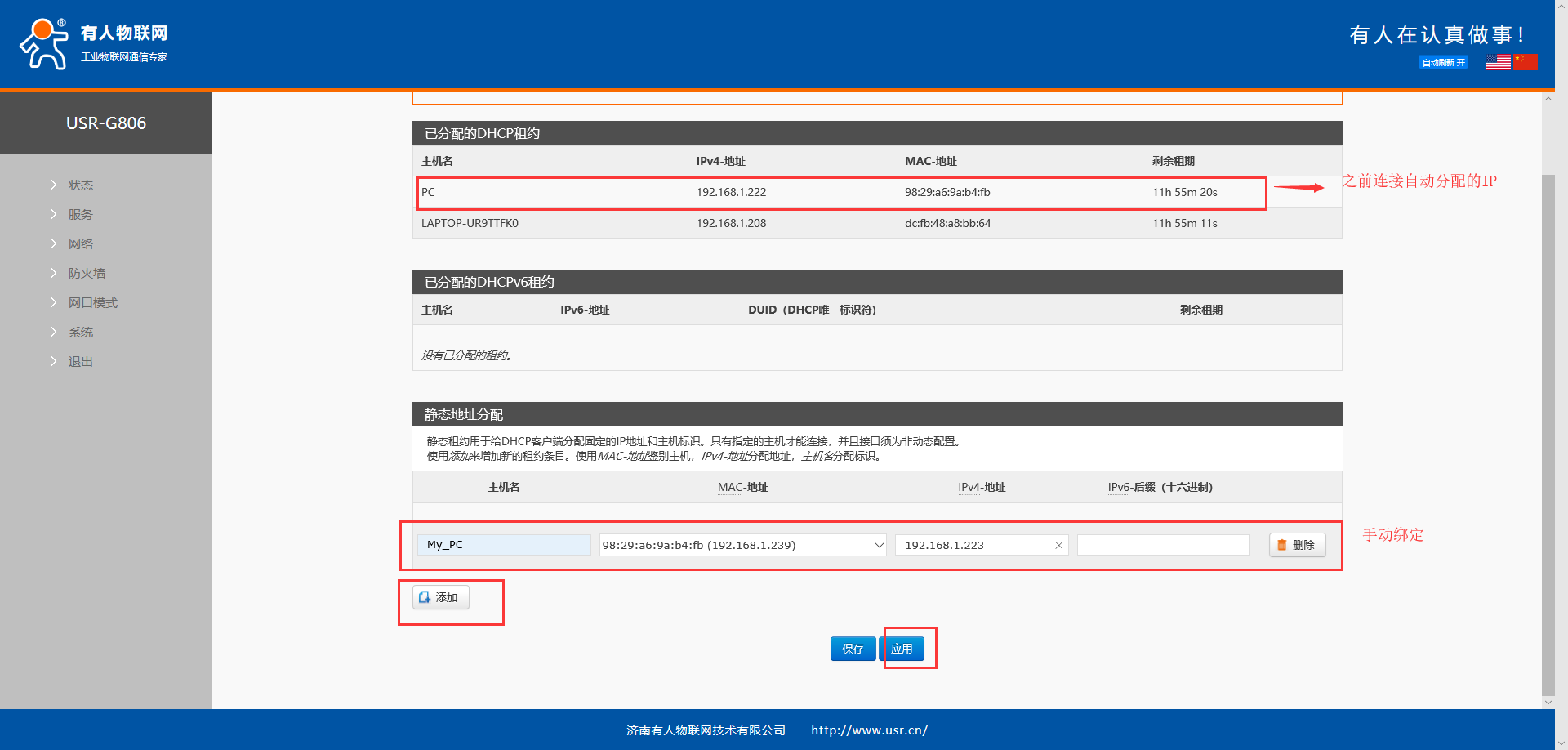Viewport: 1568px width, 750px height.
Task: Expand the 防火墙 sidebar menu
Action: coord(87,274)
